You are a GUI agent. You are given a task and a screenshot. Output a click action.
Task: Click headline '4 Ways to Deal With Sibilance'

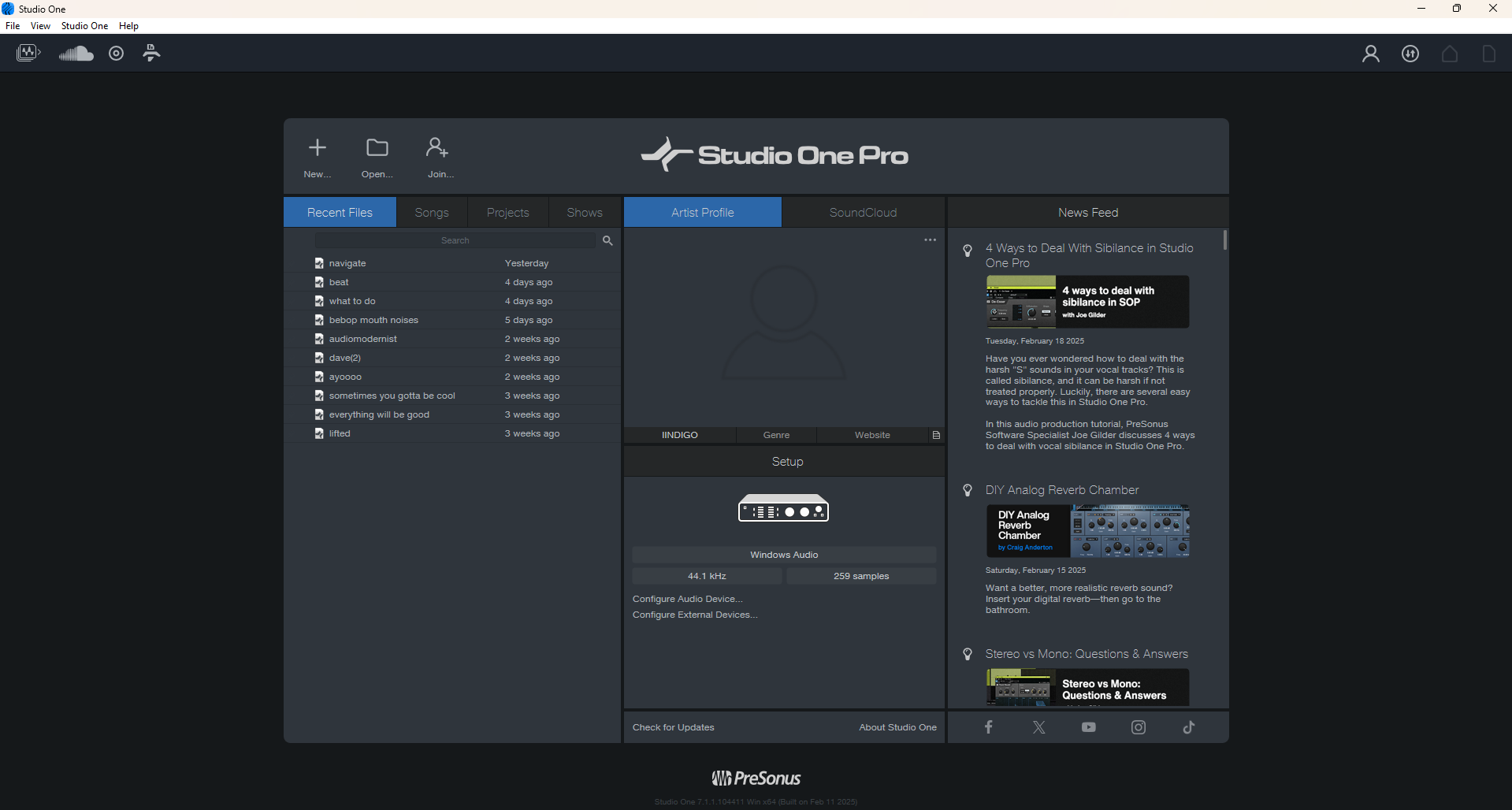(1090, 255)
